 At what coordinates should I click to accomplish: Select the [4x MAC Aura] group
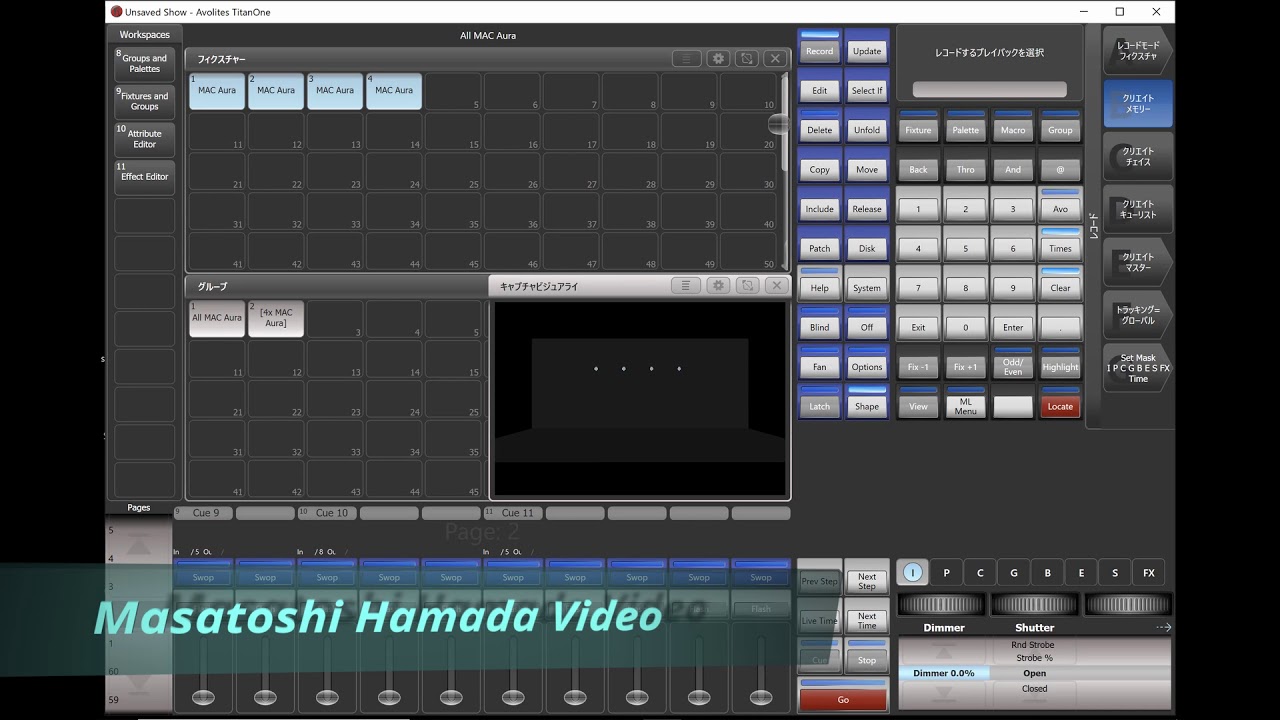point(276,319)
